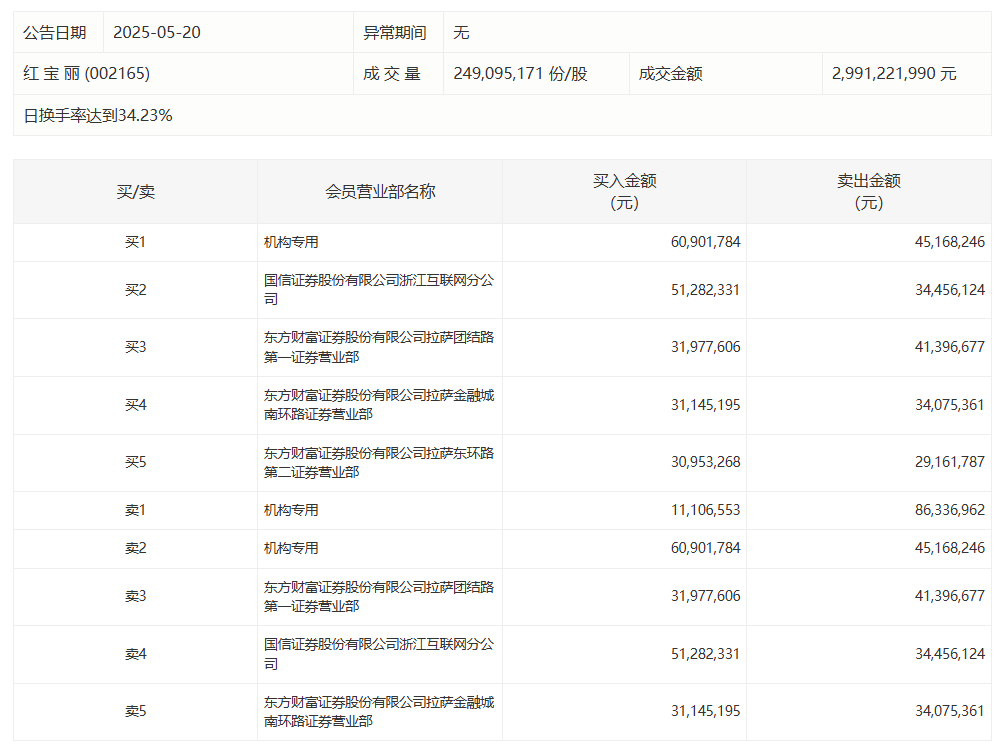The height and width of the screenshot is (756, 1000).
Task: Click 卖2 buy amount 60,901,784
Action: (705, 547)
